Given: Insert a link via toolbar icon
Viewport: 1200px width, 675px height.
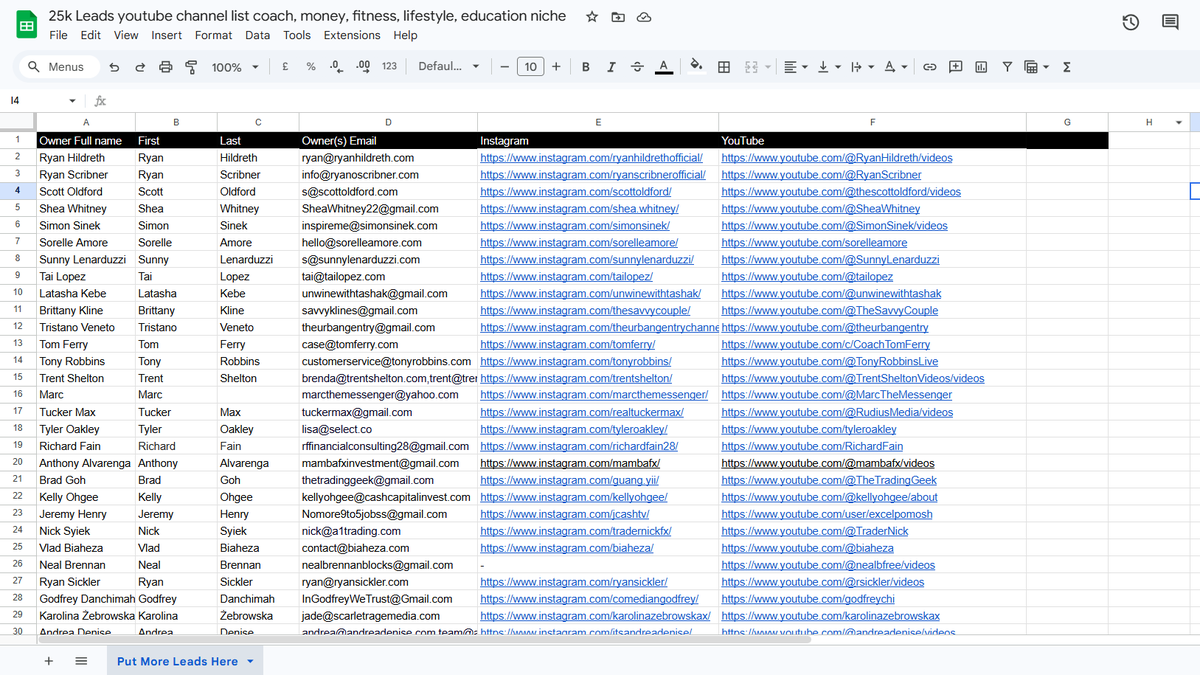Looking at the screenshot, I should pyautogui.click(x=929, y=67).
